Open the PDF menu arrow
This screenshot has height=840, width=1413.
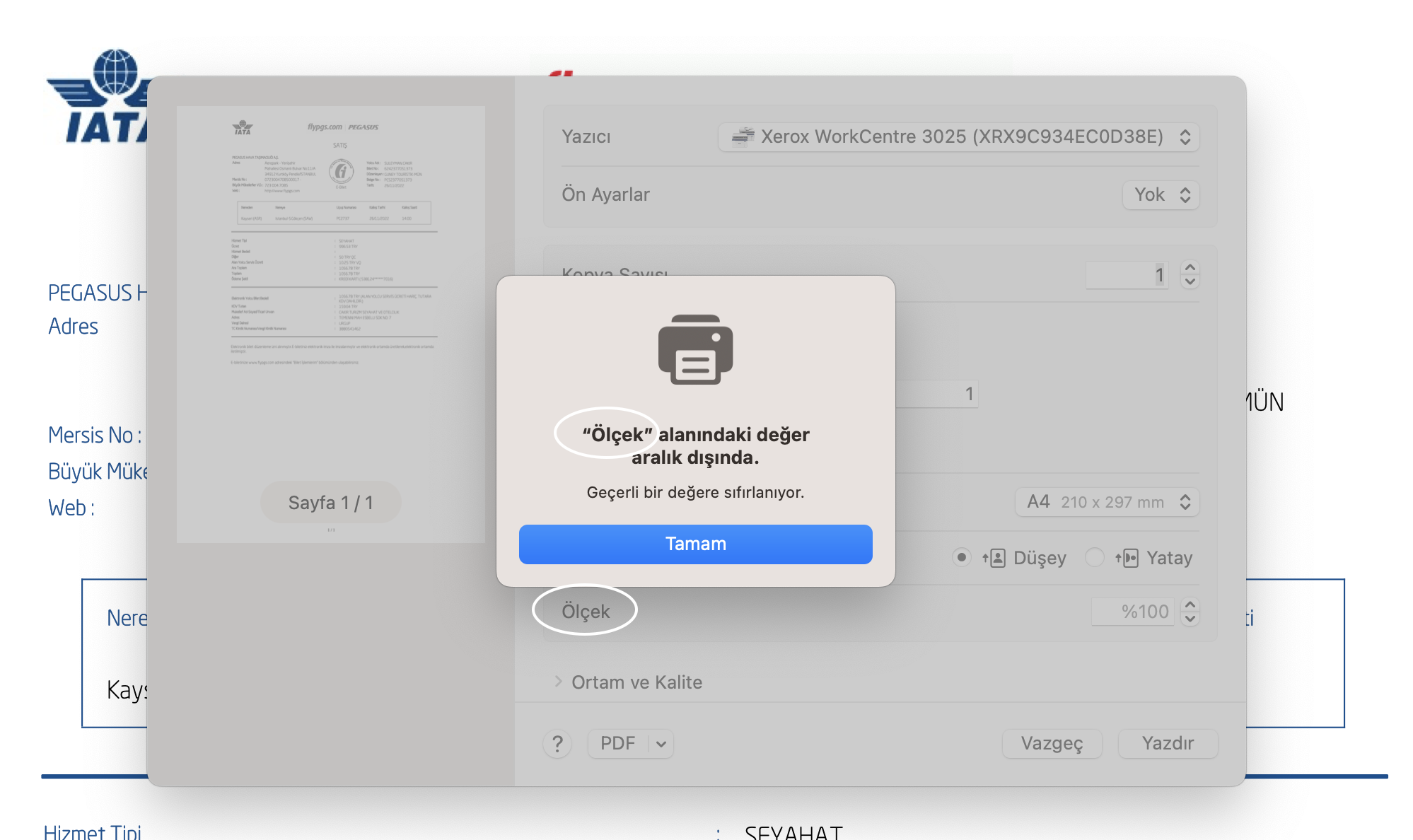point(661,743)
